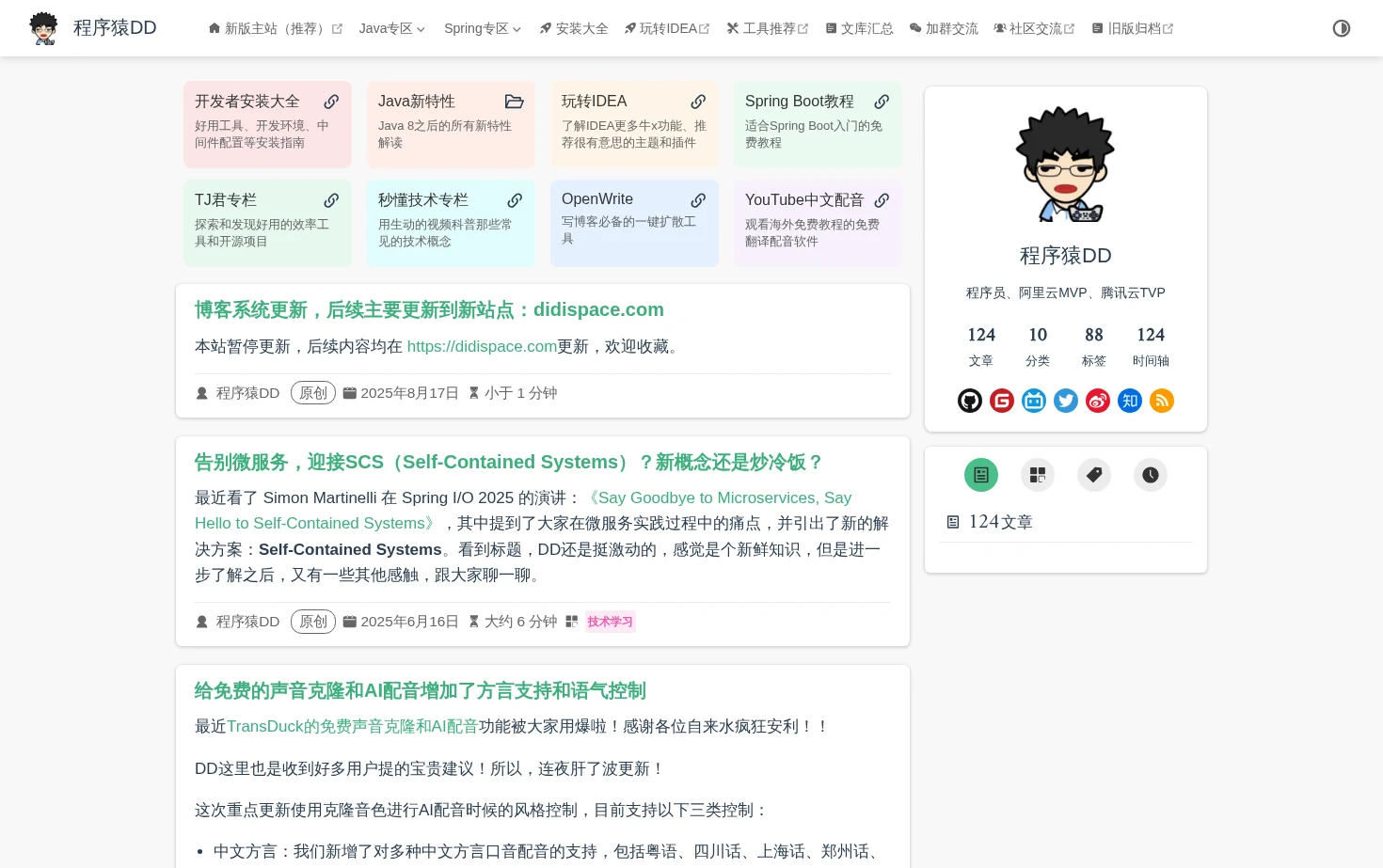
Task: Click the link icon on 玩转IDEA card
Action: click(x=698, y=102)
